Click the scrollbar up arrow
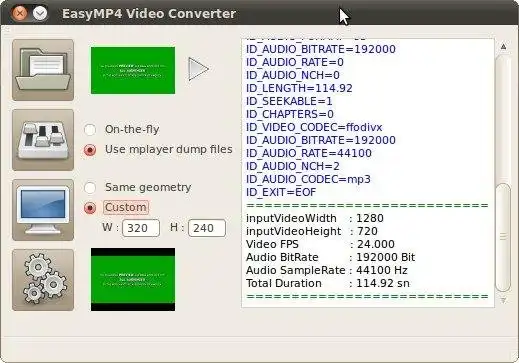 (503, 47)
